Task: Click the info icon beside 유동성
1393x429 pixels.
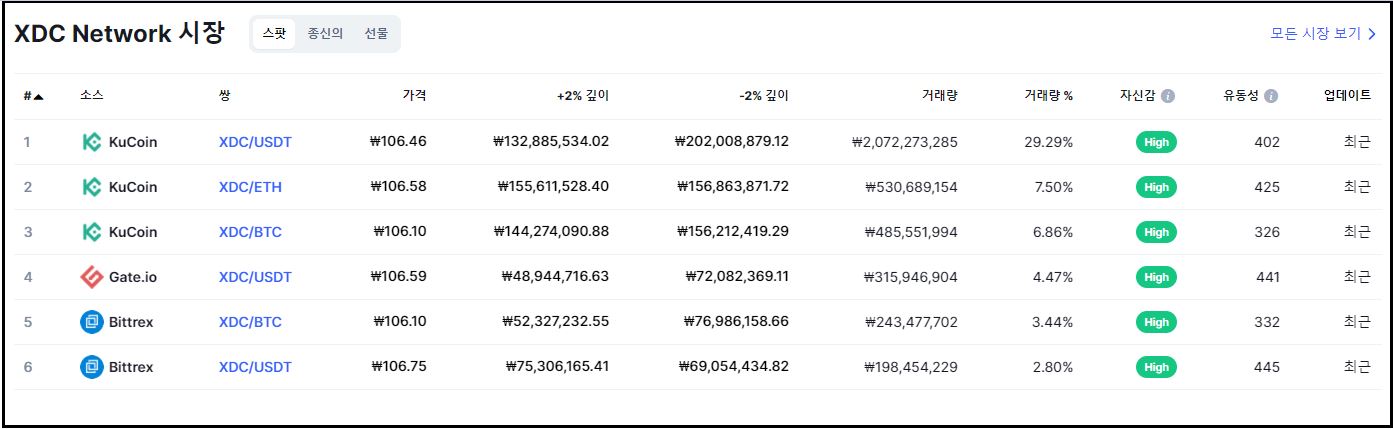Action: coord(1271,97)
